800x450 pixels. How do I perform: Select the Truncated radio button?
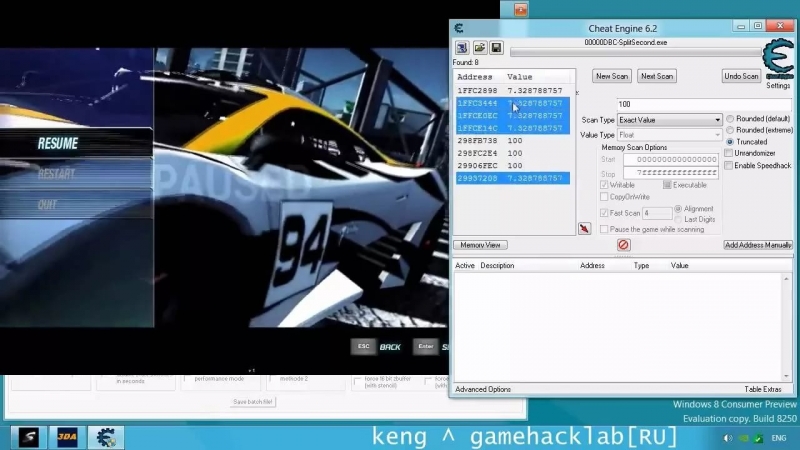coord(730,142)
